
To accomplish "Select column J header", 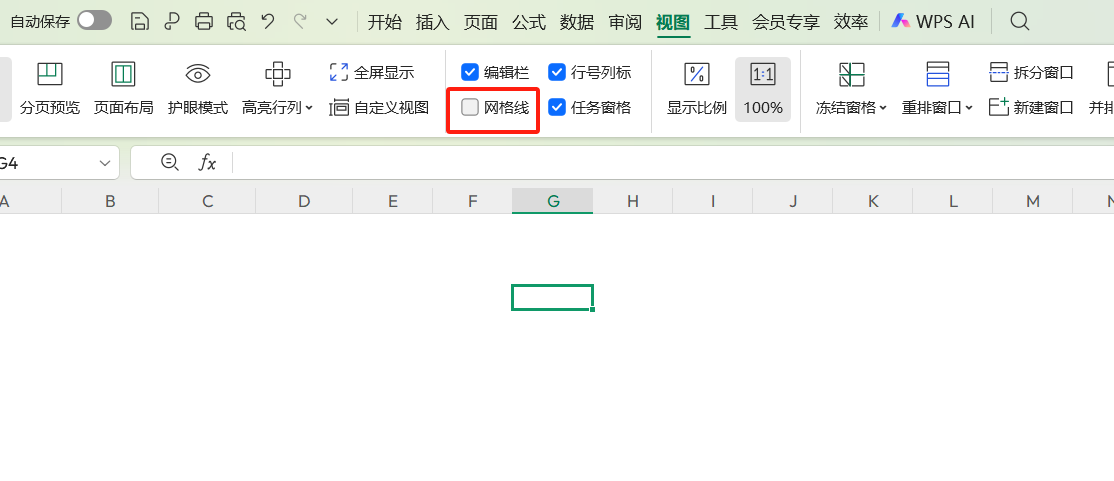I will (x=793, y=201).
